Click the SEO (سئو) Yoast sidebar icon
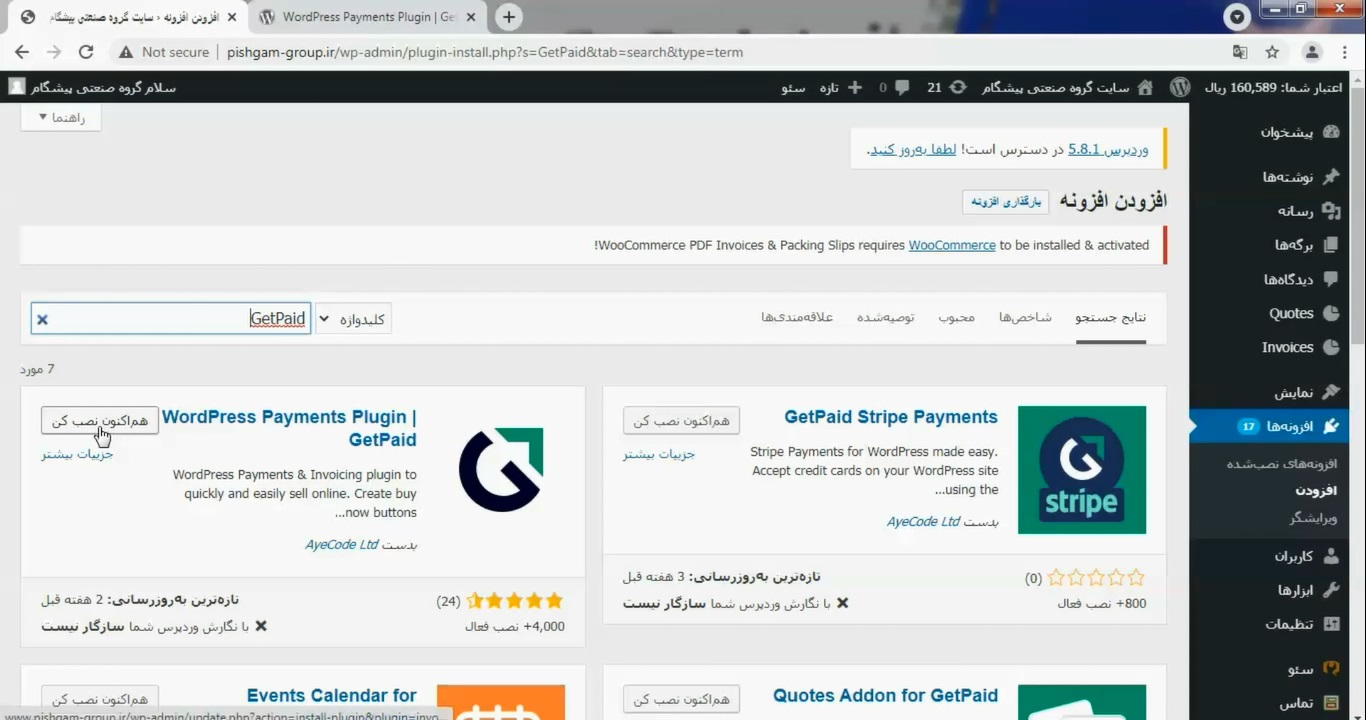 pyautogui.click(x=1330, y=669)
